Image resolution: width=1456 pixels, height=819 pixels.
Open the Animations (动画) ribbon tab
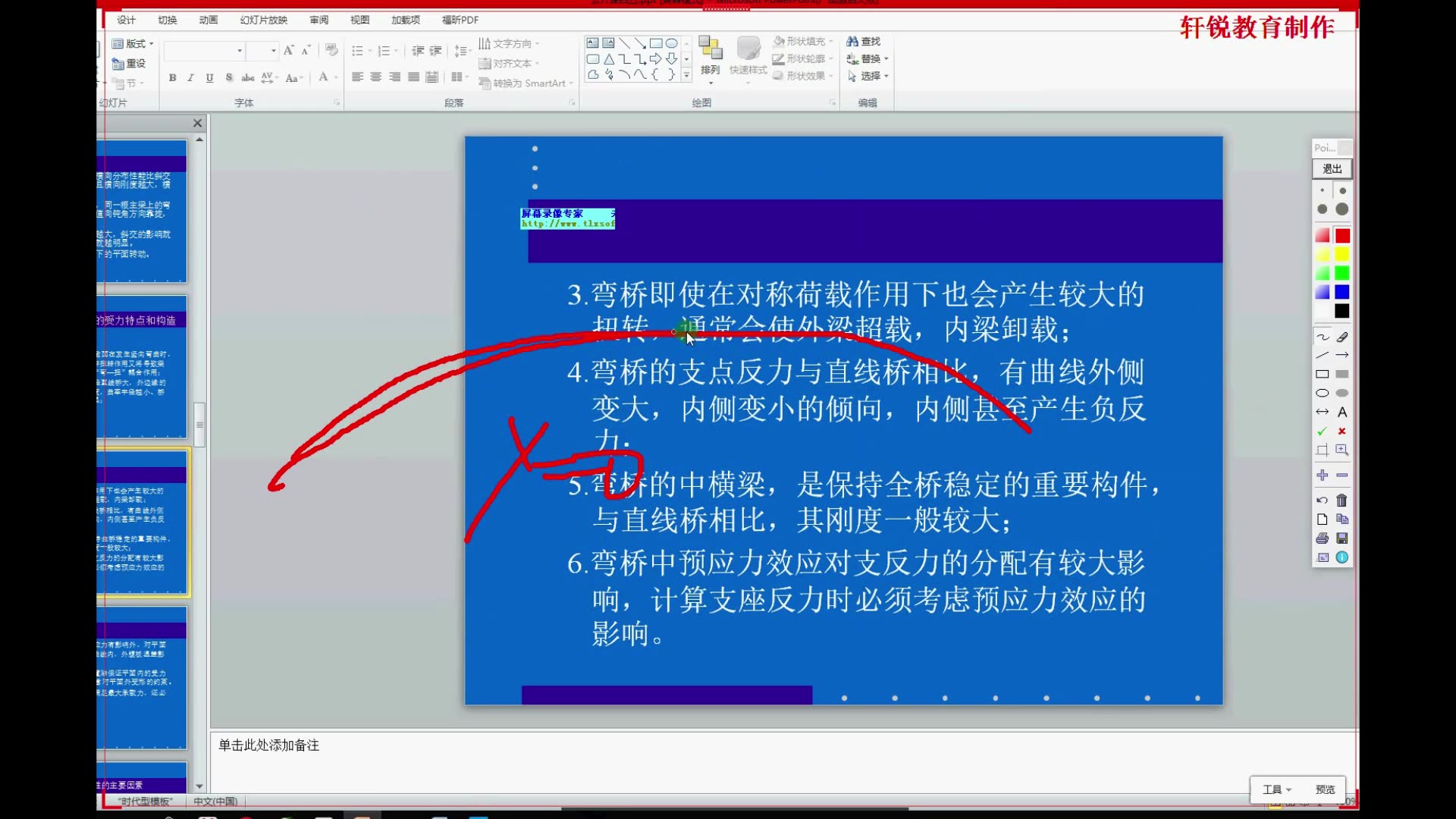coord(209,20)
